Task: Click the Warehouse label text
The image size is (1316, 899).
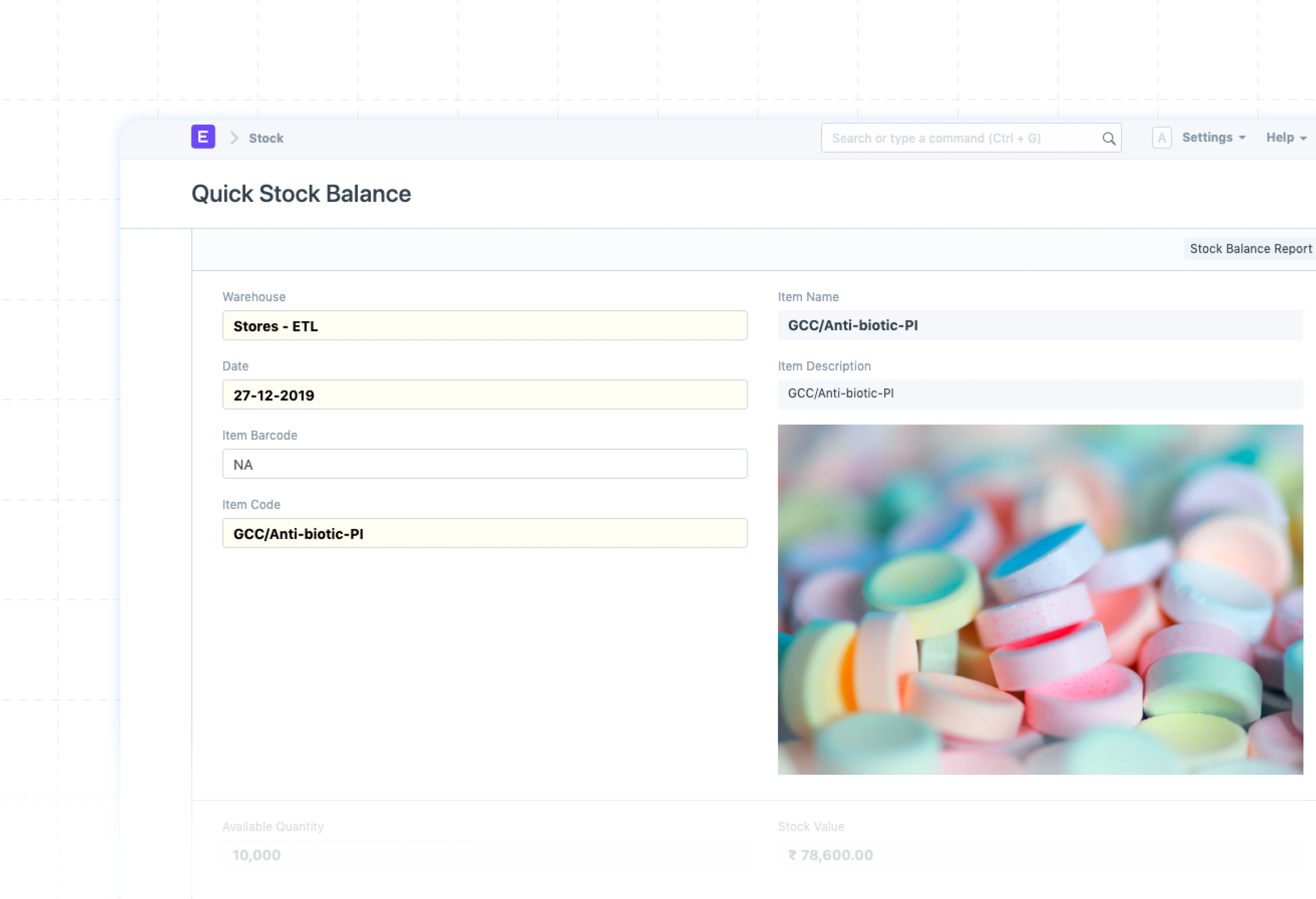Action: coord(254,297)
